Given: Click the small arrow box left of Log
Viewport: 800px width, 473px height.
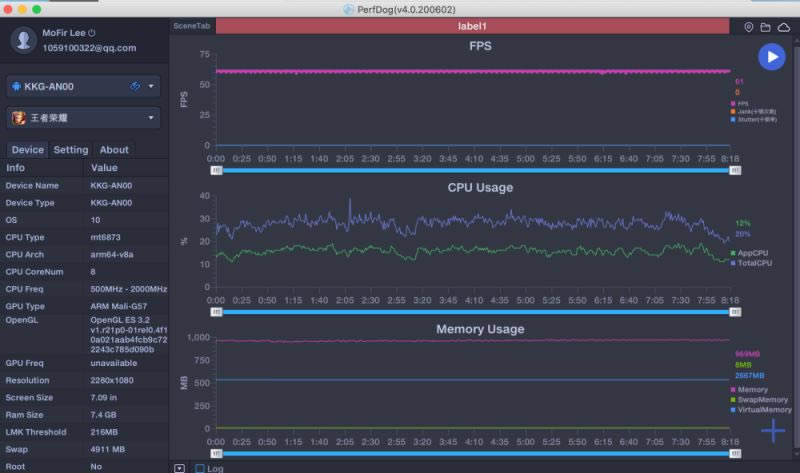Looking at the screenshot, I should (179, 467).
